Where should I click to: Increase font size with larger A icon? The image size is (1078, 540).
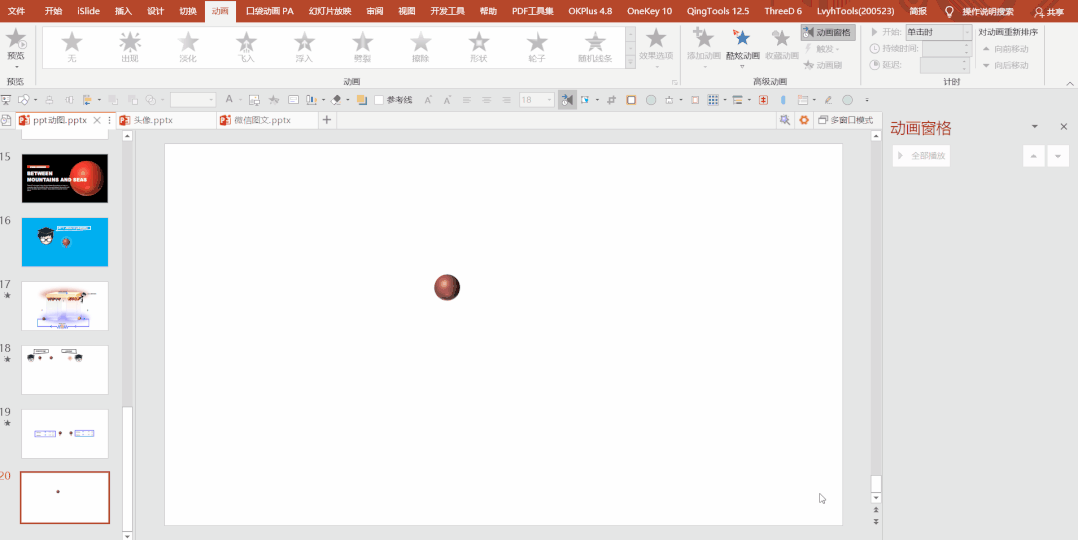428,100
